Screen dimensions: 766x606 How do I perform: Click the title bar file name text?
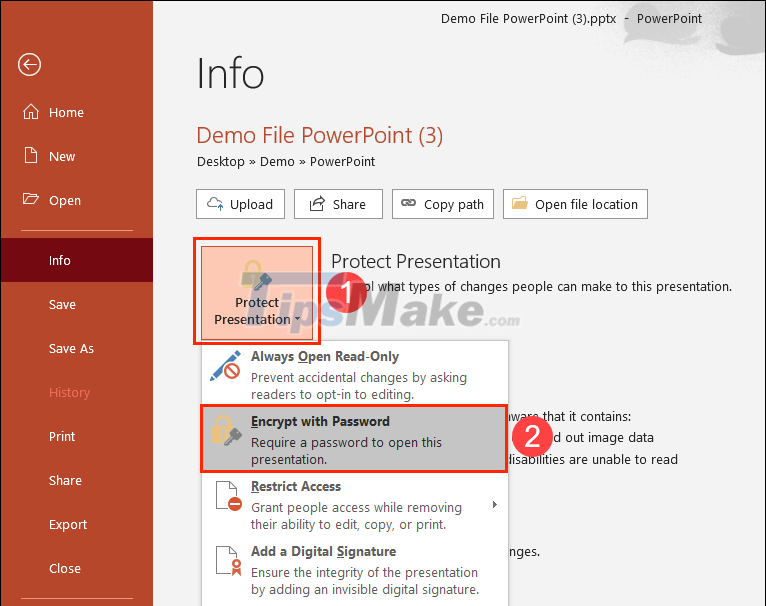[528, 19]
